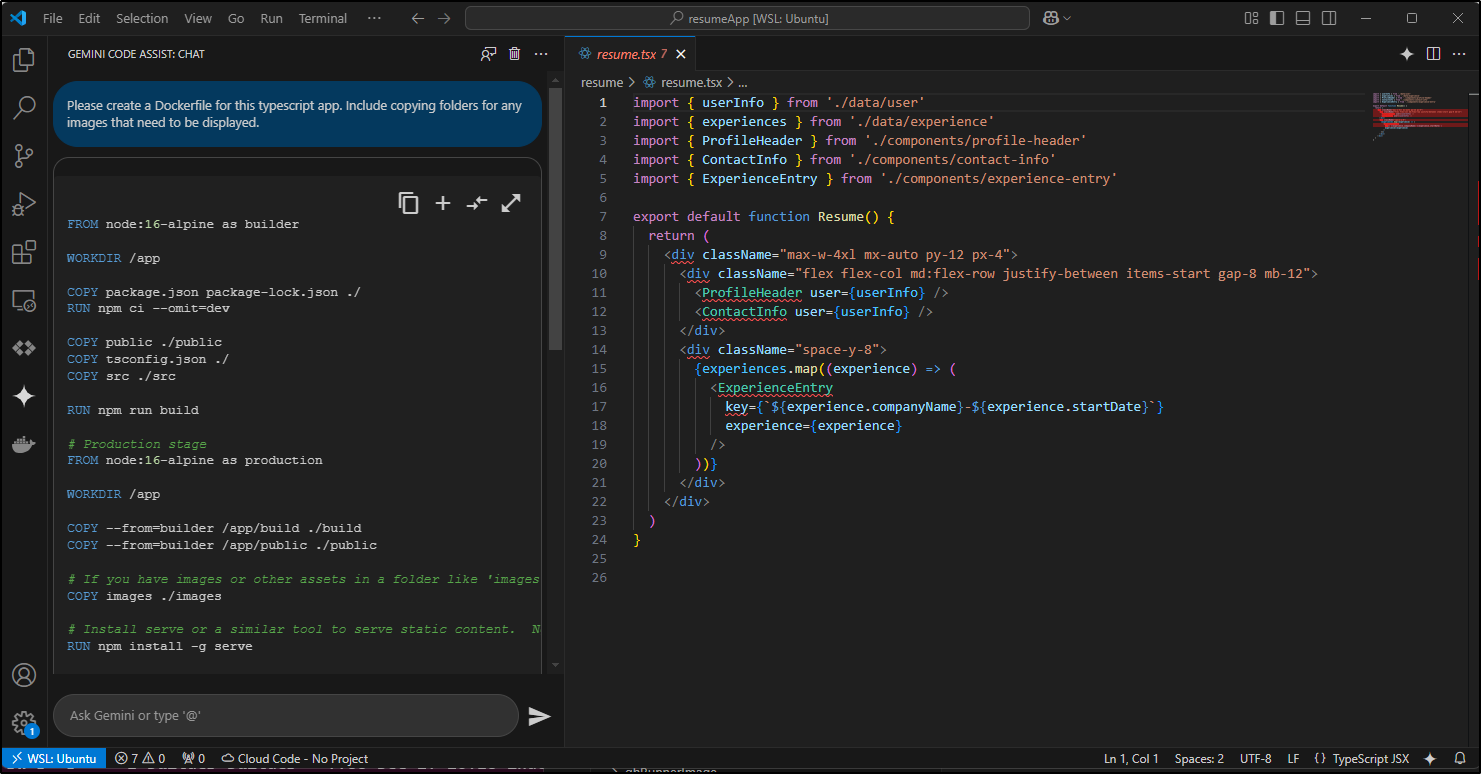Open the Terminal menu
1481x774 pixels.
[x=323, y=18]
